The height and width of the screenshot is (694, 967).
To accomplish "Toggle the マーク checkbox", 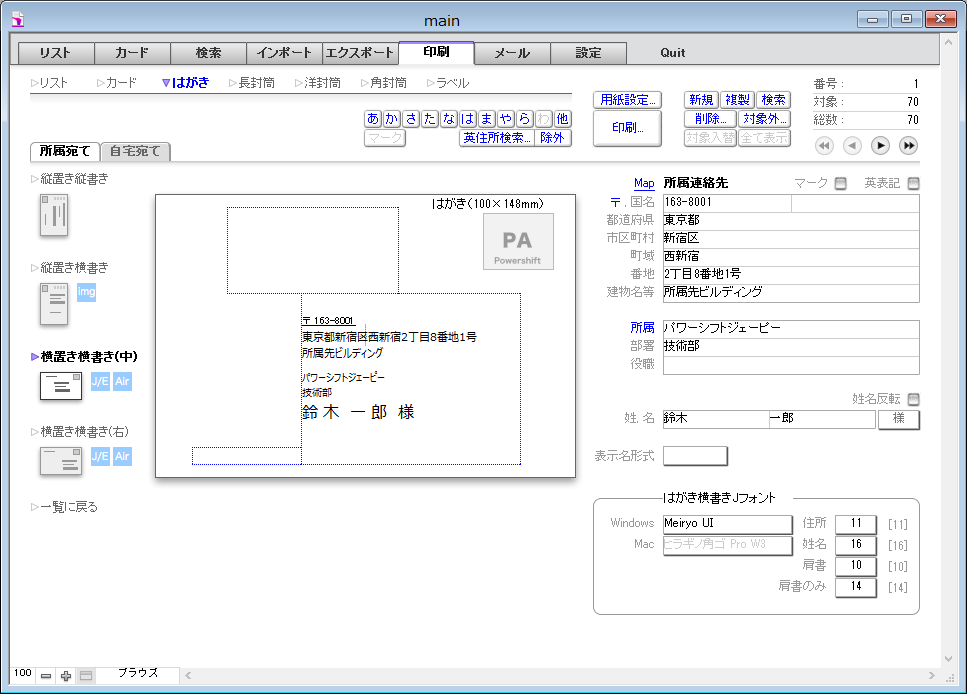I will click(840, 183).
